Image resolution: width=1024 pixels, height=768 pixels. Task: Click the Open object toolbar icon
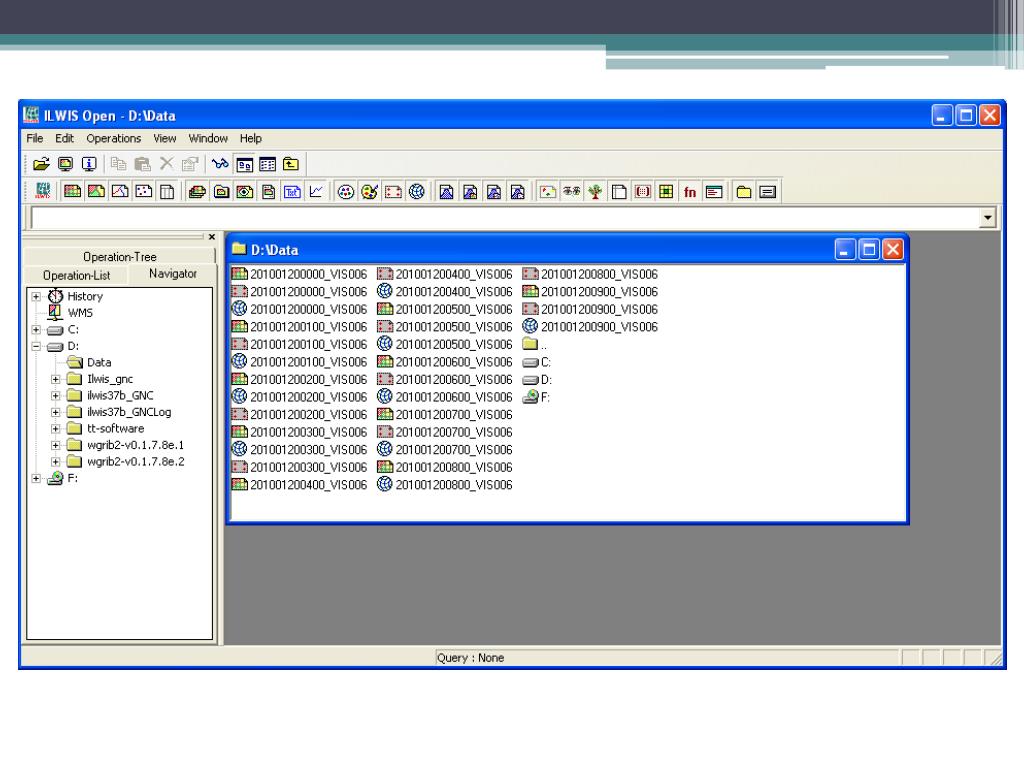(41, 164)
